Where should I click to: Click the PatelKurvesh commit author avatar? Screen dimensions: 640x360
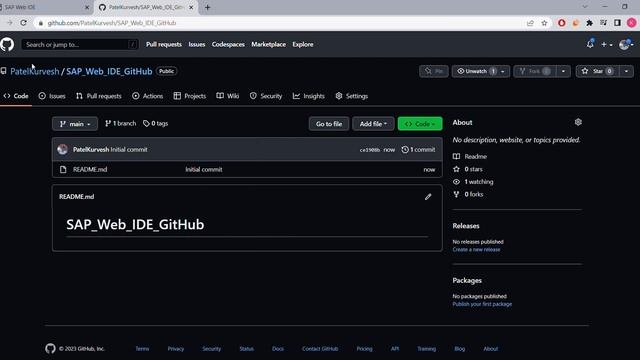[x=62, y=149]
